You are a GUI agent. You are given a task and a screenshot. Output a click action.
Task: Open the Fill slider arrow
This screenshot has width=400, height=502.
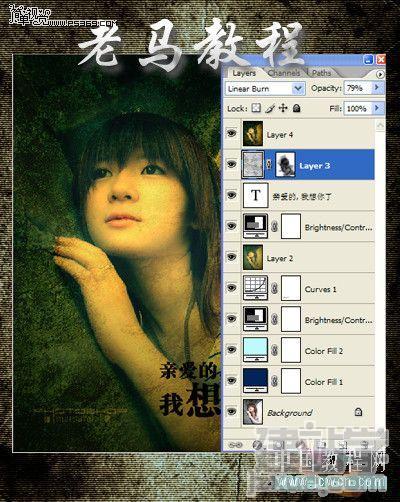click(x=377, y=108)
